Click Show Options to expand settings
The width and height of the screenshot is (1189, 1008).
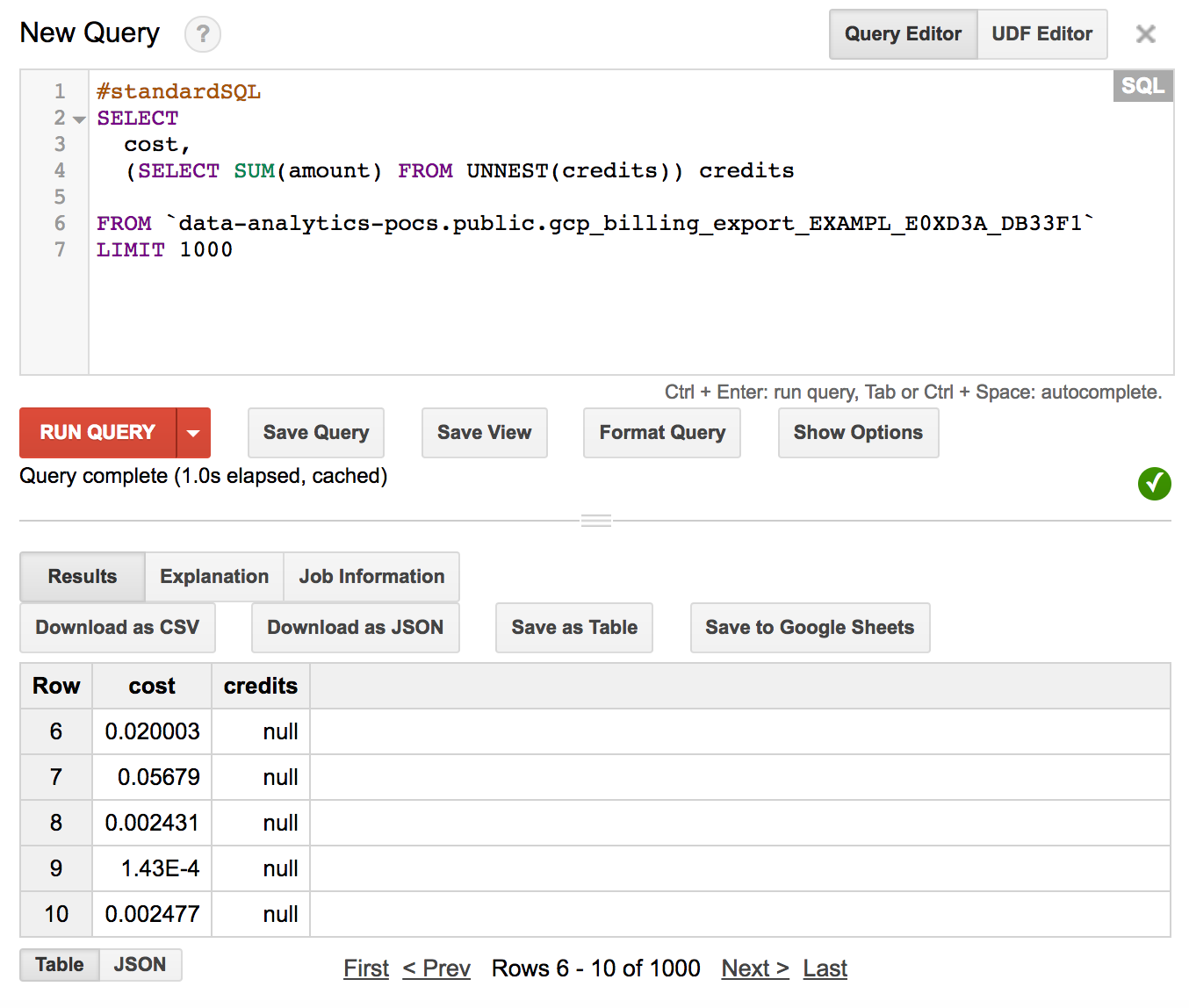(858, 433)
